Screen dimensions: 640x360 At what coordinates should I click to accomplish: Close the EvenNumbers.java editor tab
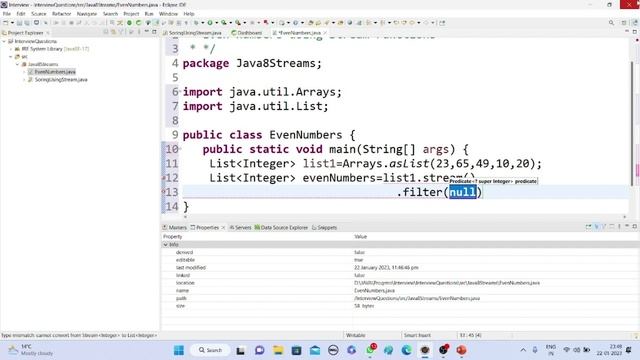325,33
